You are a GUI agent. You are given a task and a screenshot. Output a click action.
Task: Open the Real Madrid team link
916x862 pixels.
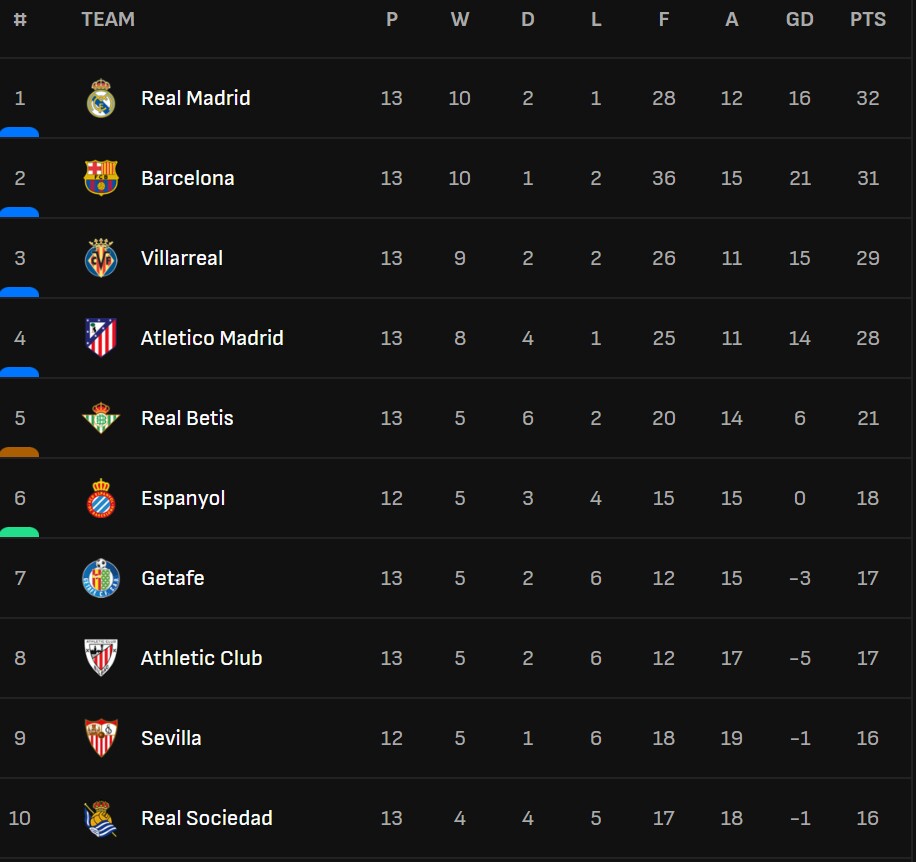(195, 98)
